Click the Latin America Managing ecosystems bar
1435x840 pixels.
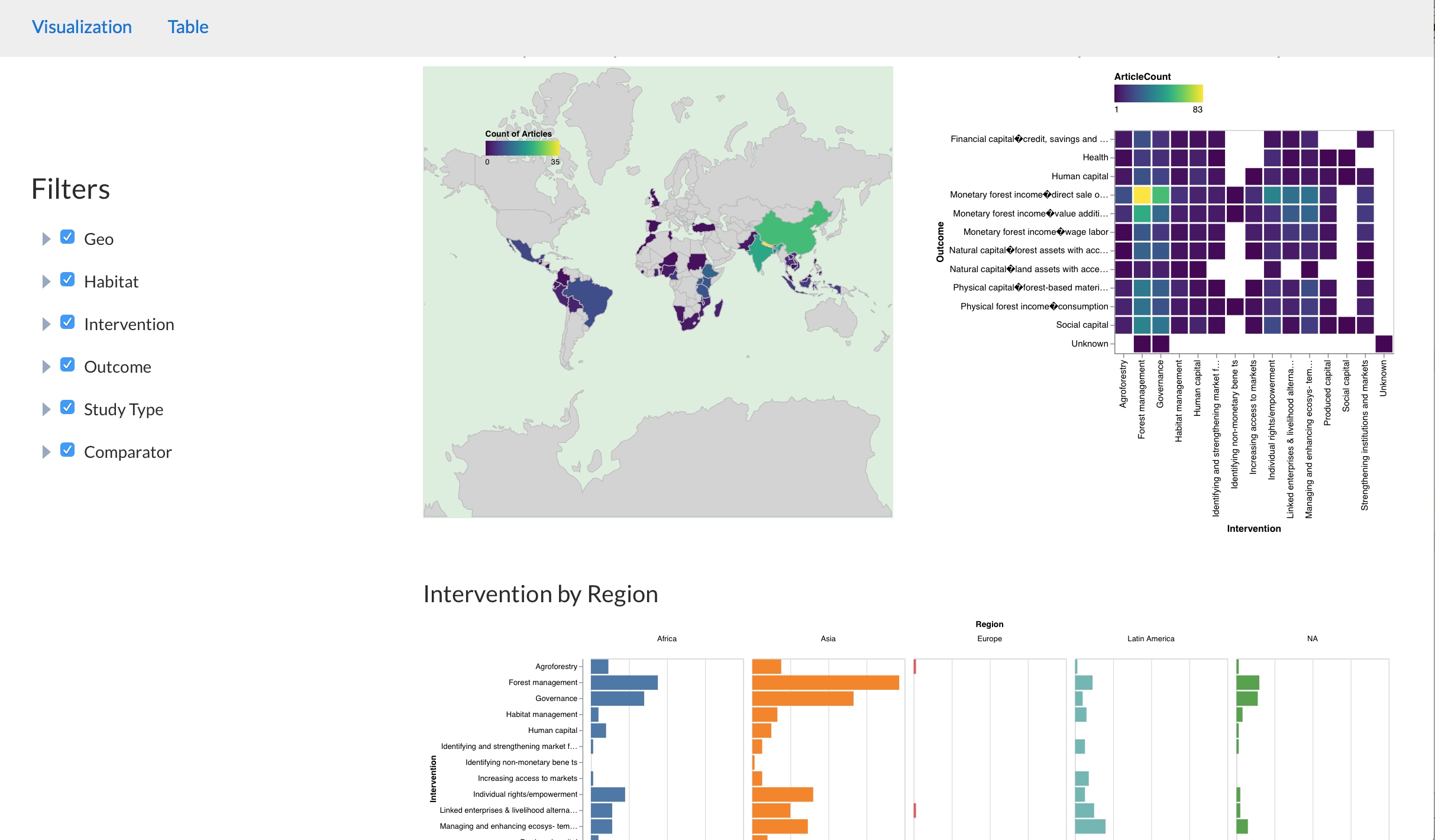click(x=1090, y=826)
